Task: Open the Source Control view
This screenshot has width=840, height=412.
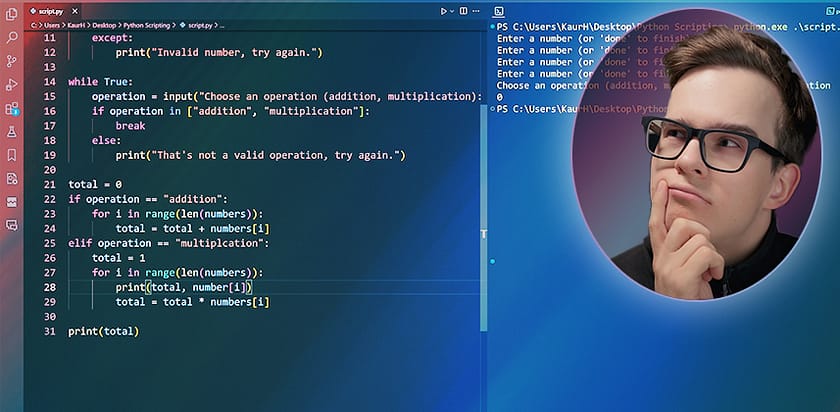Action: tap(11, 61)
